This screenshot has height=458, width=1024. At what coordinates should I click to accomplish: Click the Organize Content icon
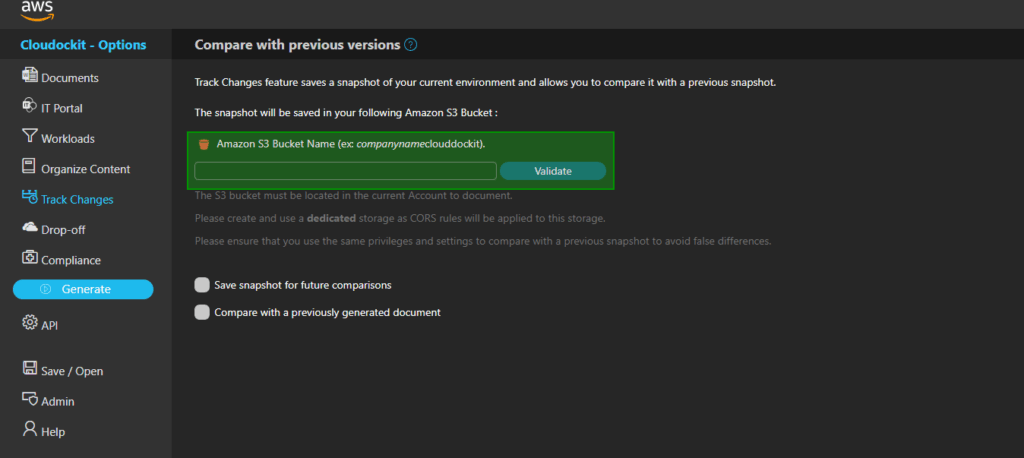click(30, 168)
